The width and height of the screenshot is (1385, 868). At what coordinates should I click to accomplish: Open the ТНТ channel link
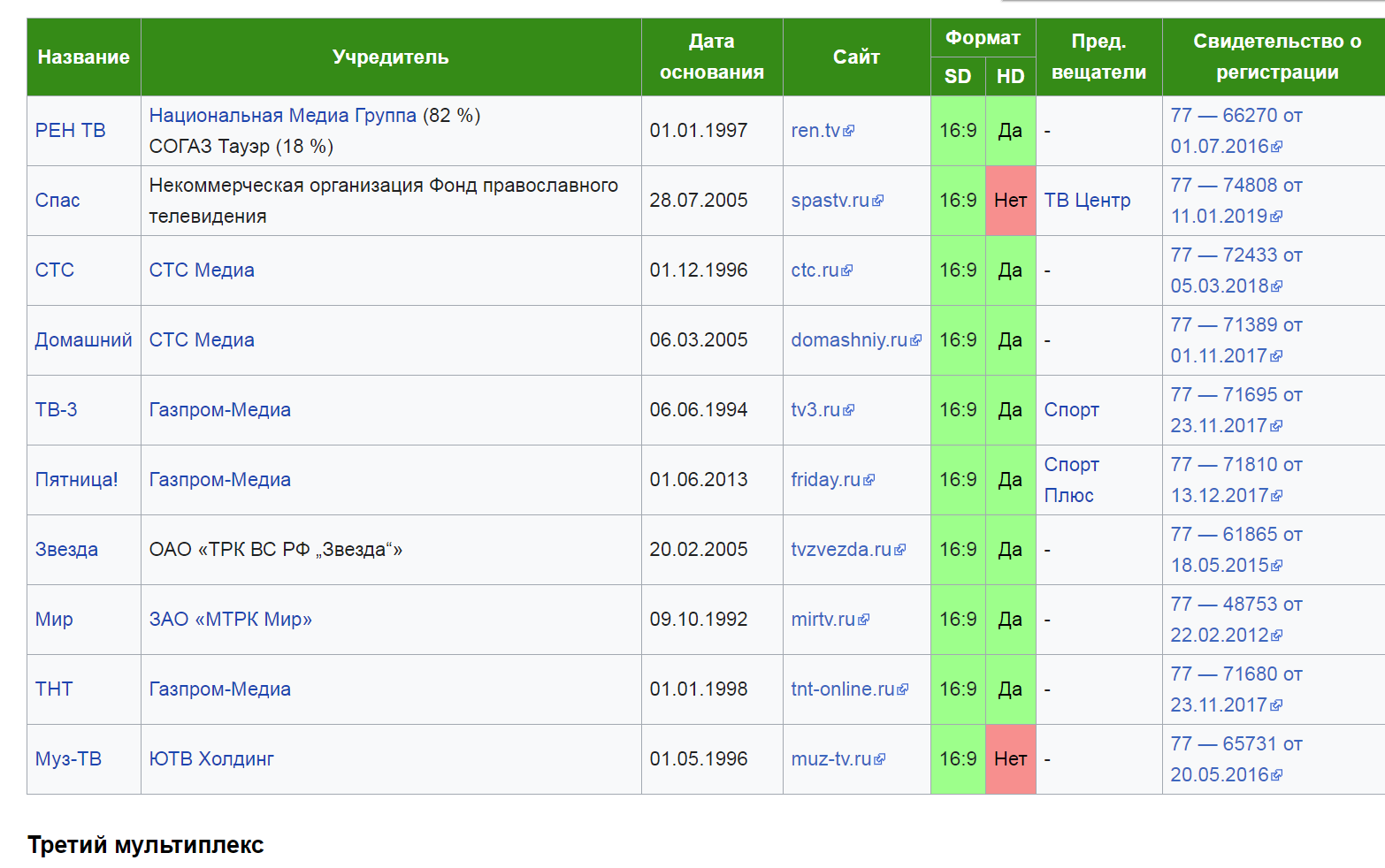point(54,689)
